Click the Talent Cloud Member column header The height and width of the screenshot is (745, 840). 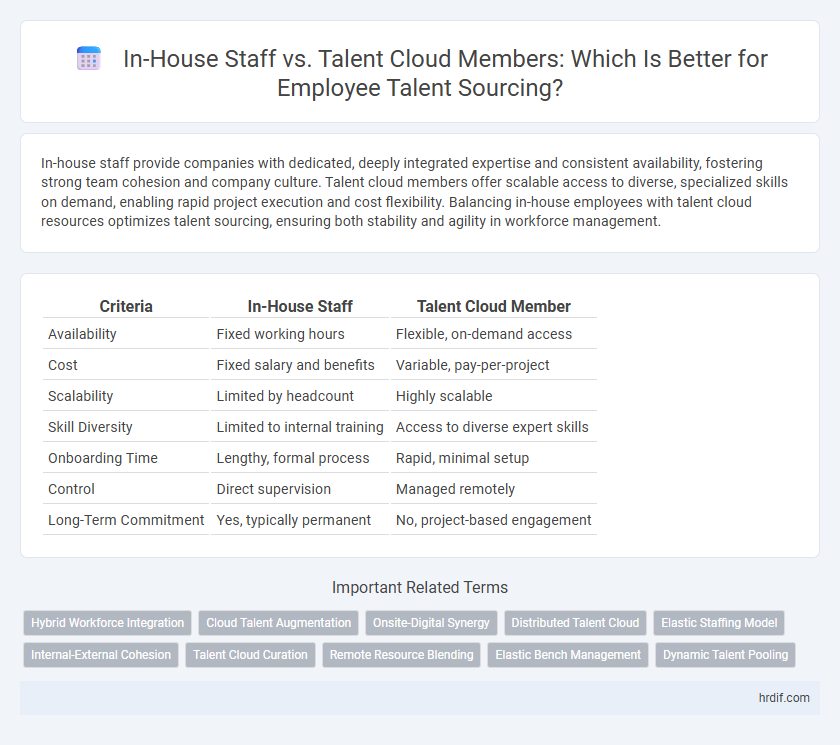pos(493,306)
